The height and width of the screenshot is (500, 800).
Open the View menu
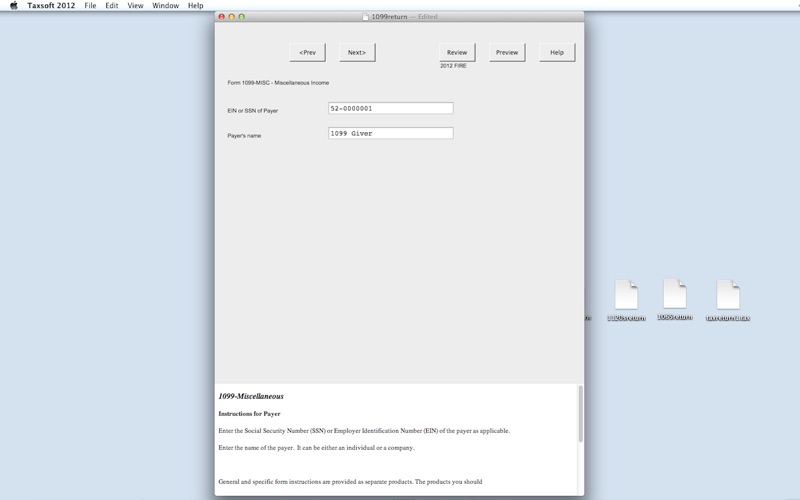[x=135, y=6]
